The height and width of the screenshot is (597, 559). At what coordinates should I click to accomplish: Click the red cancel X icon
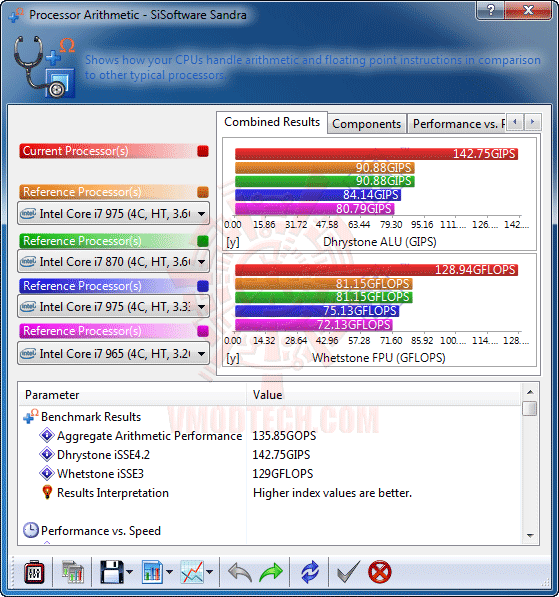coord(380,572)
